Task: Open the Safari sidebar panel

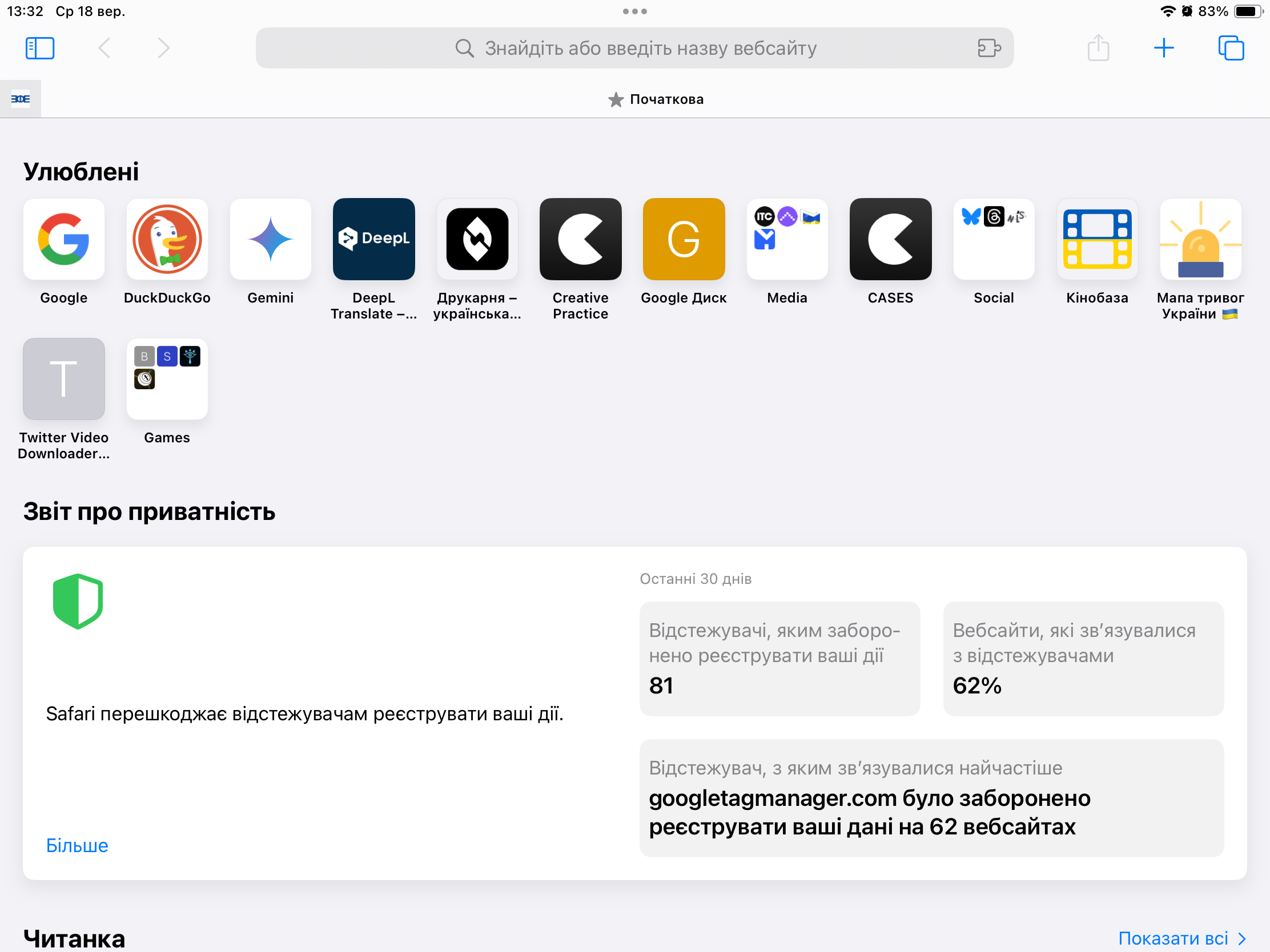Action: 39,48
